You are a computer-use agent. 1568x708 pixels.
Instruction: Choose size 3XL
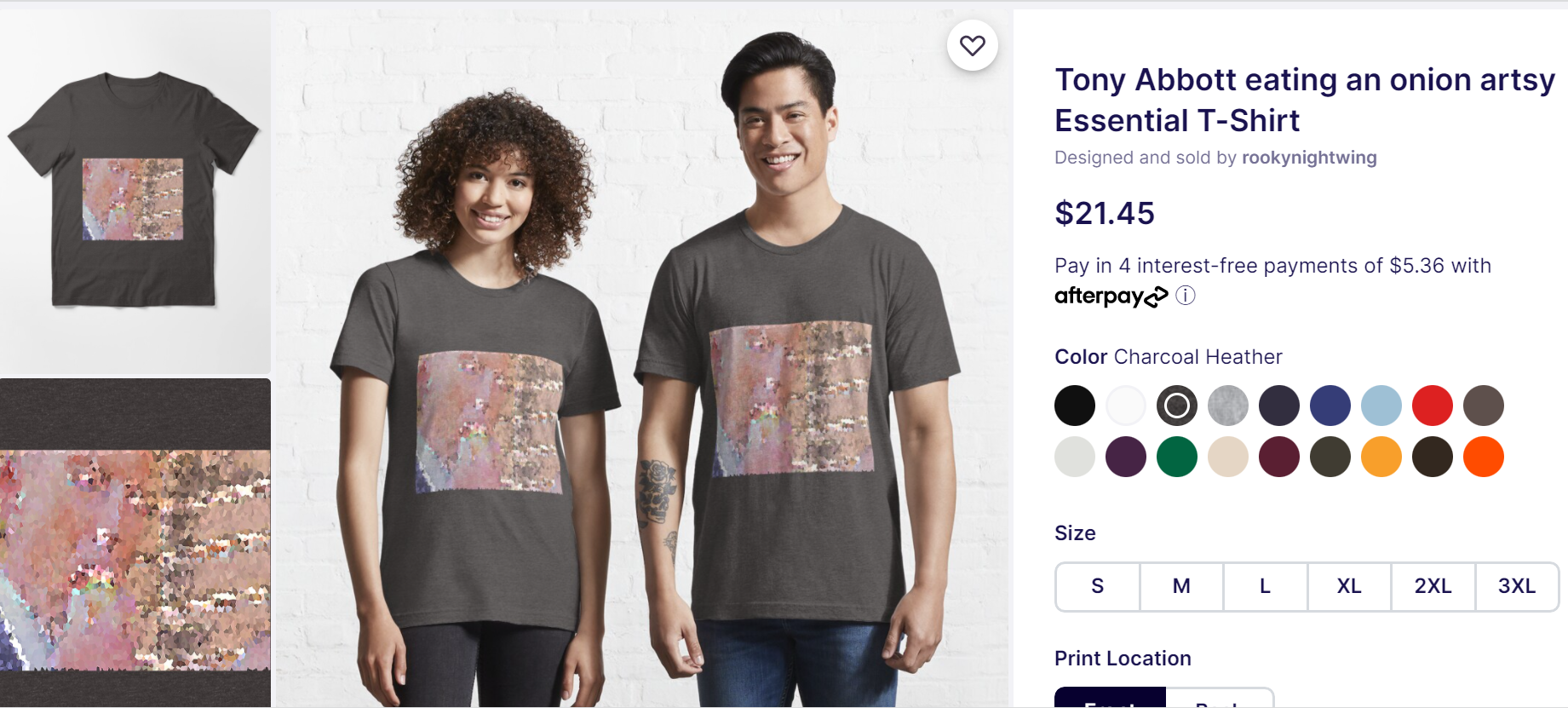1517,586
